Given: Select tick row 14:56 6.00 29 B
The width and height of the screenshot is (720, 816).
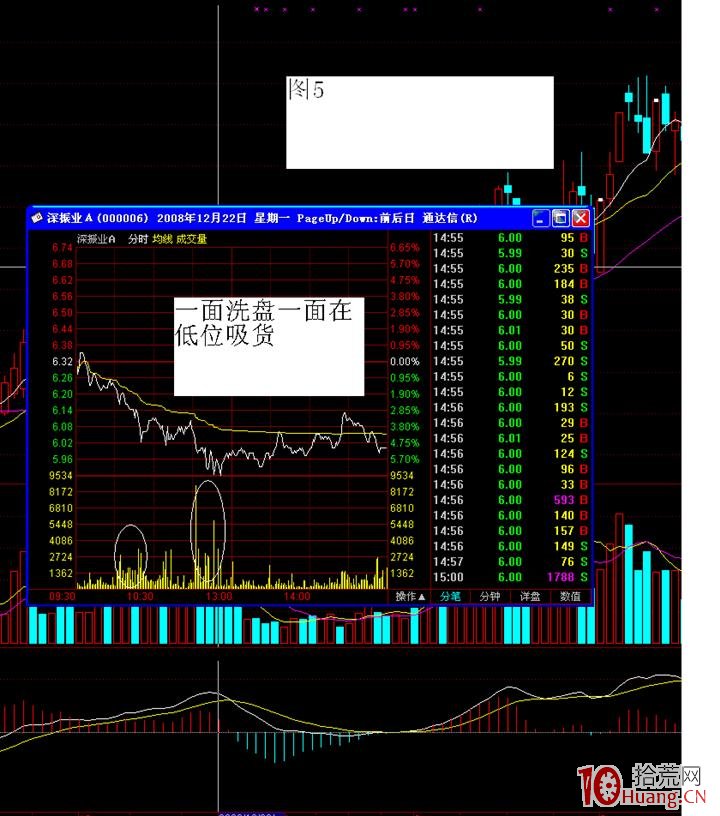Looking at the screenshot, I should [510, 423].
